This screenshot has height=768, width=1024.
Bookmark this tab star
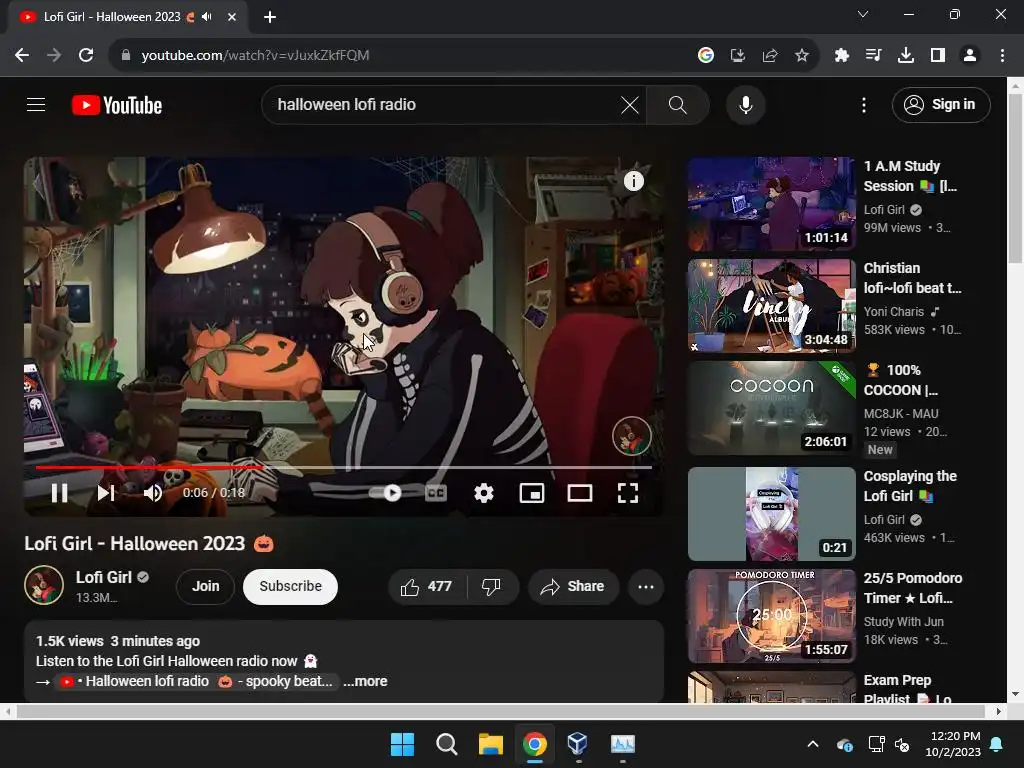pos(802,56)
